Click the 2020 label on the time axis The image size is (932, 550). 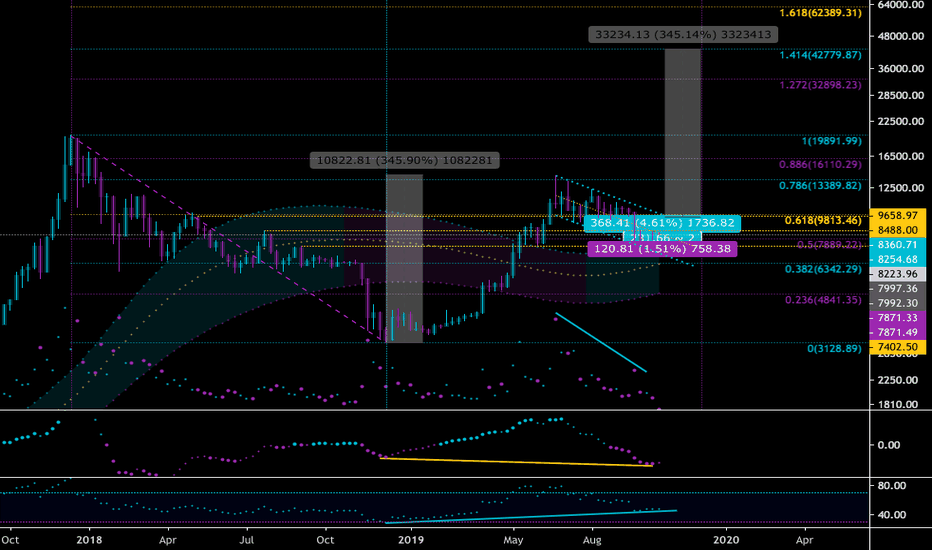coord(726,540)
